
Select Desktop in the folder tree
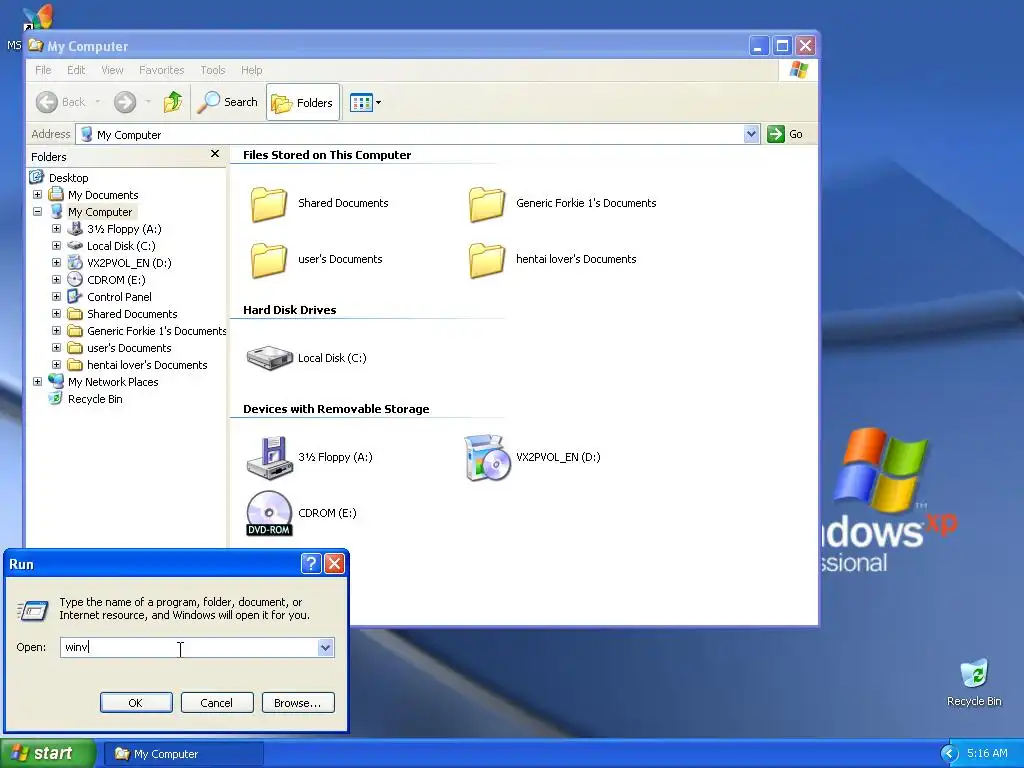pyautogui.click(x=68, y=178)
